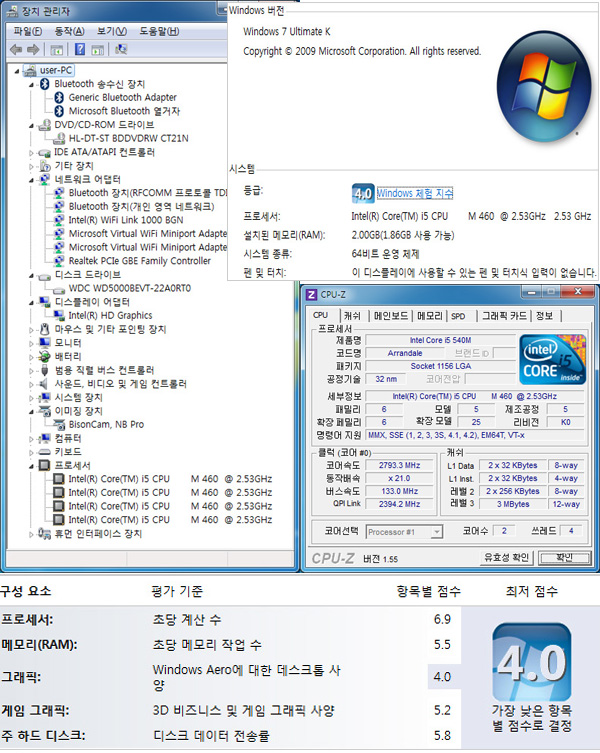Viewport: 600px width, 753px height.
Task: Open the 보기(V) menu
Action: pyautogui.click(x=111, y=31)
